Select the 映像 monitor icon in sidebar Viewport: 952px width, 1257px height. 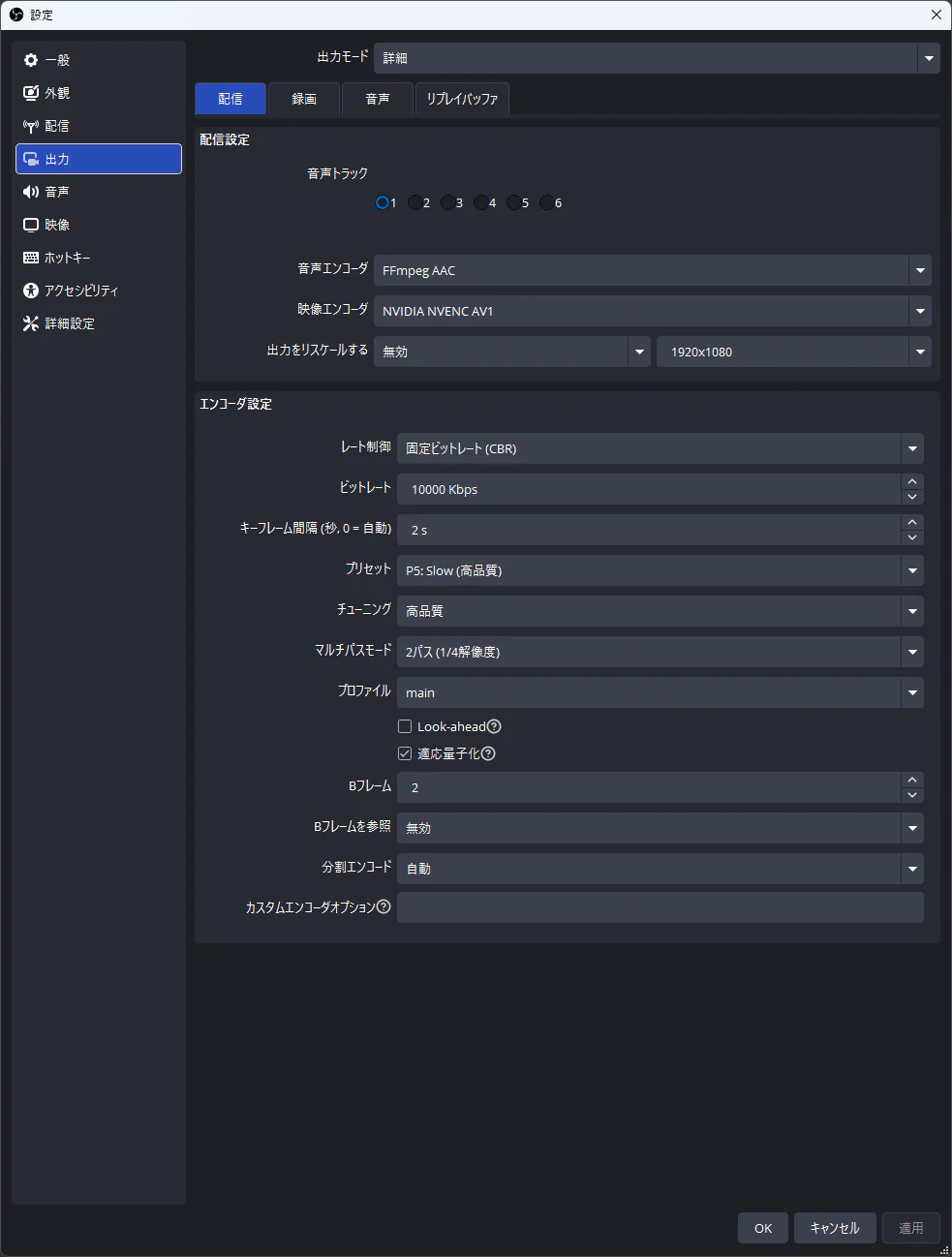pyautogui.click(x=31, y=225)
